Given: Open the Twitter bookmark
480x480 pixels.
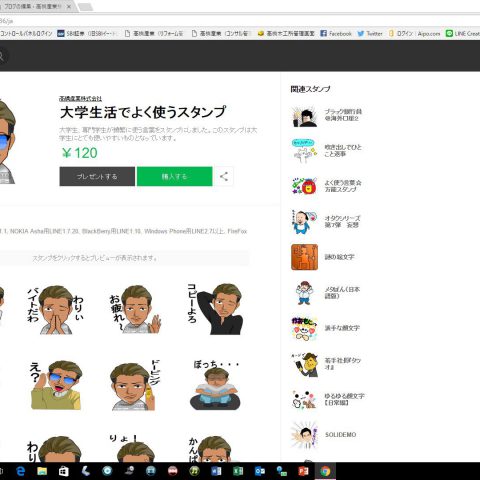Looking at the screenshot, I should pyautogui.click(x=370, y=33).
